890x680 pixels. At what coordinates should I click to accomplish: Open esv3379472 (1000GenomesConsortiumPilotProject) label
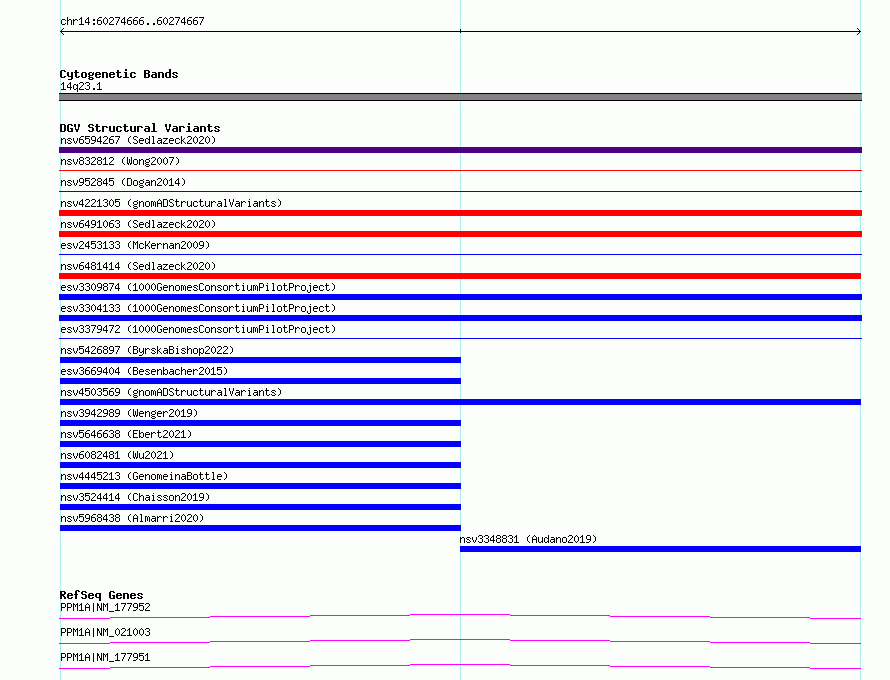[x=198, y=329]
